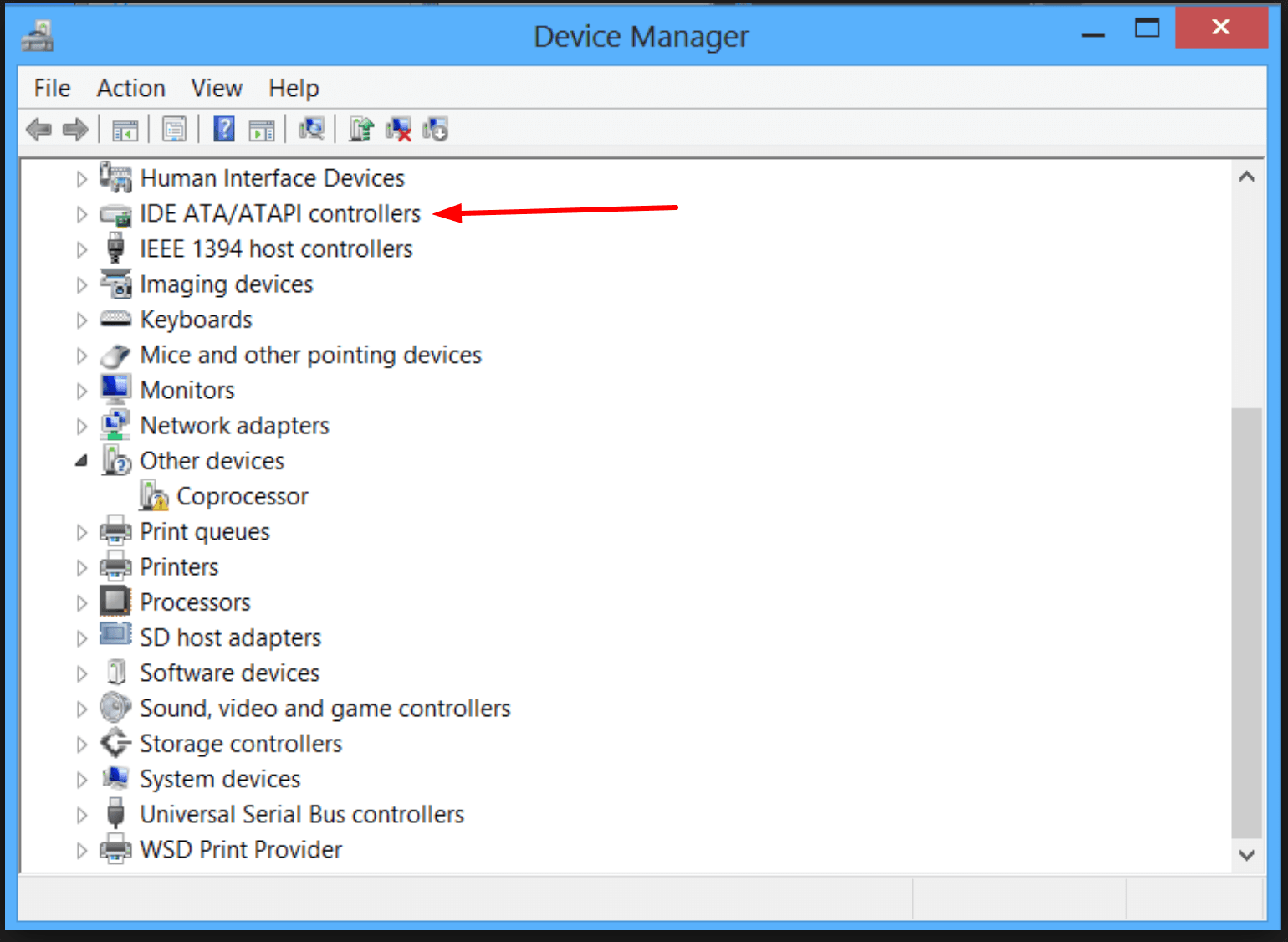Click Scan for hardware changes icon
1288x942 pixels.
point(311,130)
